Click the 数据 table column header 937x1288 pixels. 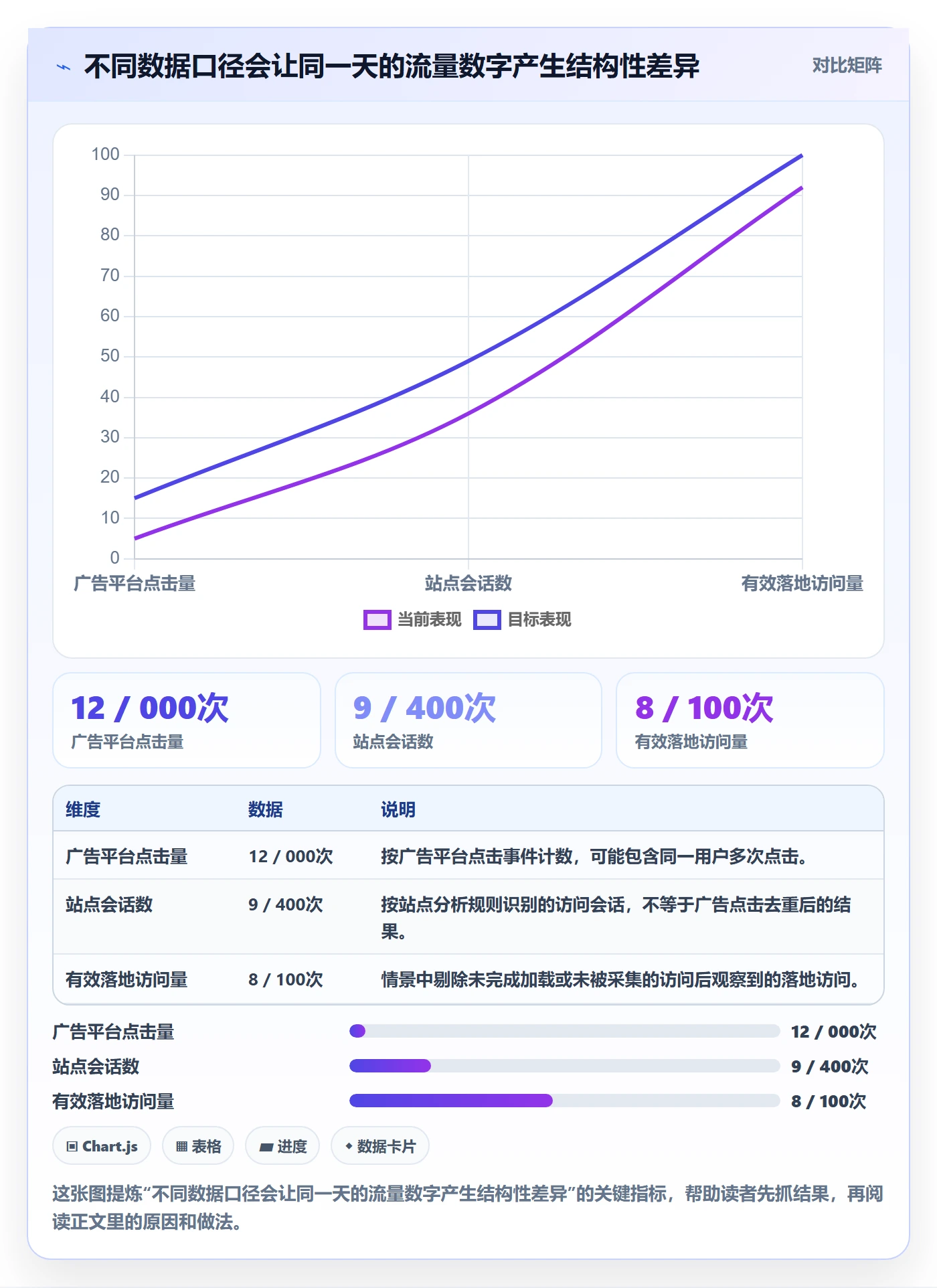[266, 809]
